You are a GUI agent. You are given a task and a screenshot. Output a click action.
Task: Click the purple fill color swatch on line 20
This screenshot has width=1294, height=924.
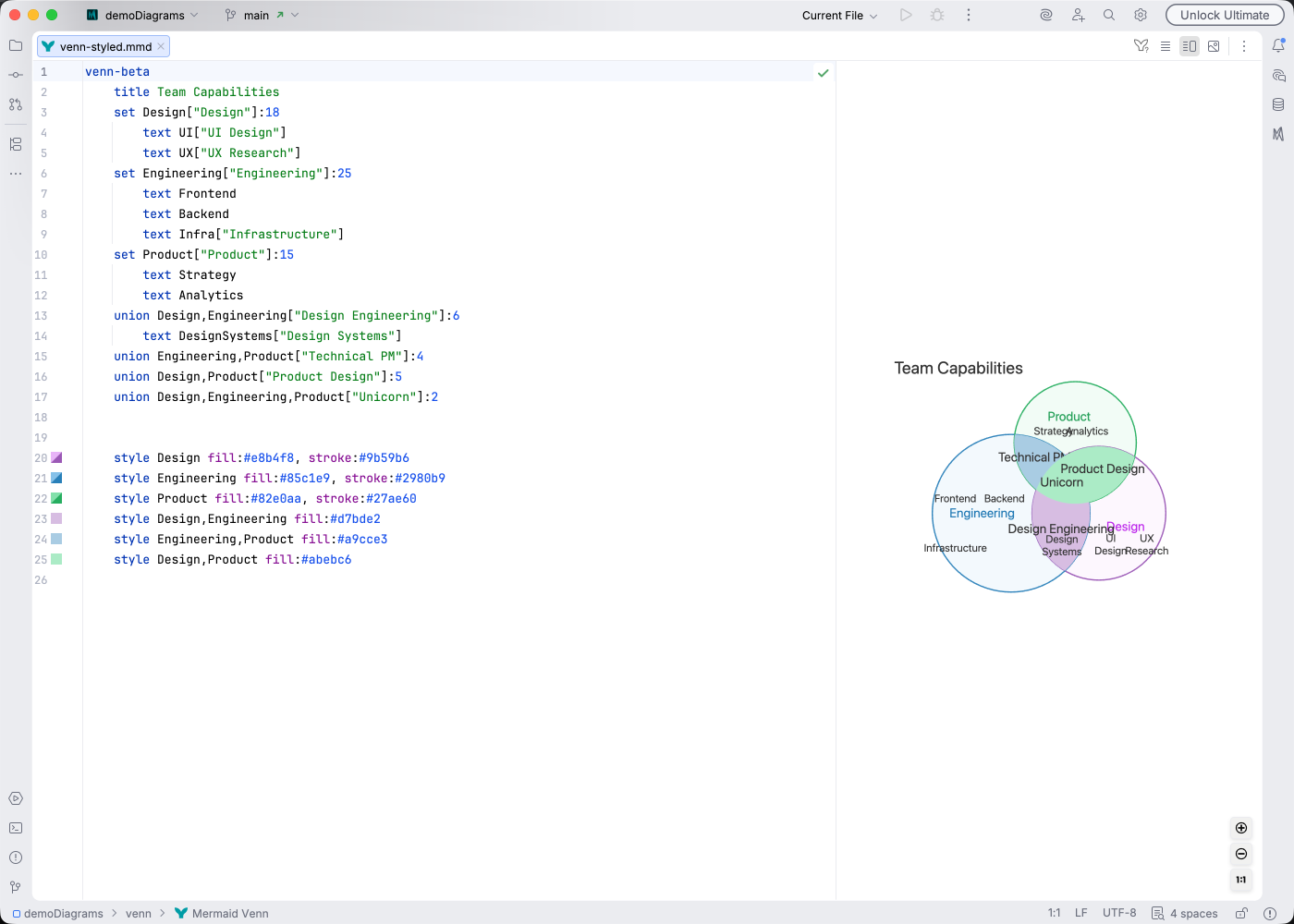click(56, 457)
